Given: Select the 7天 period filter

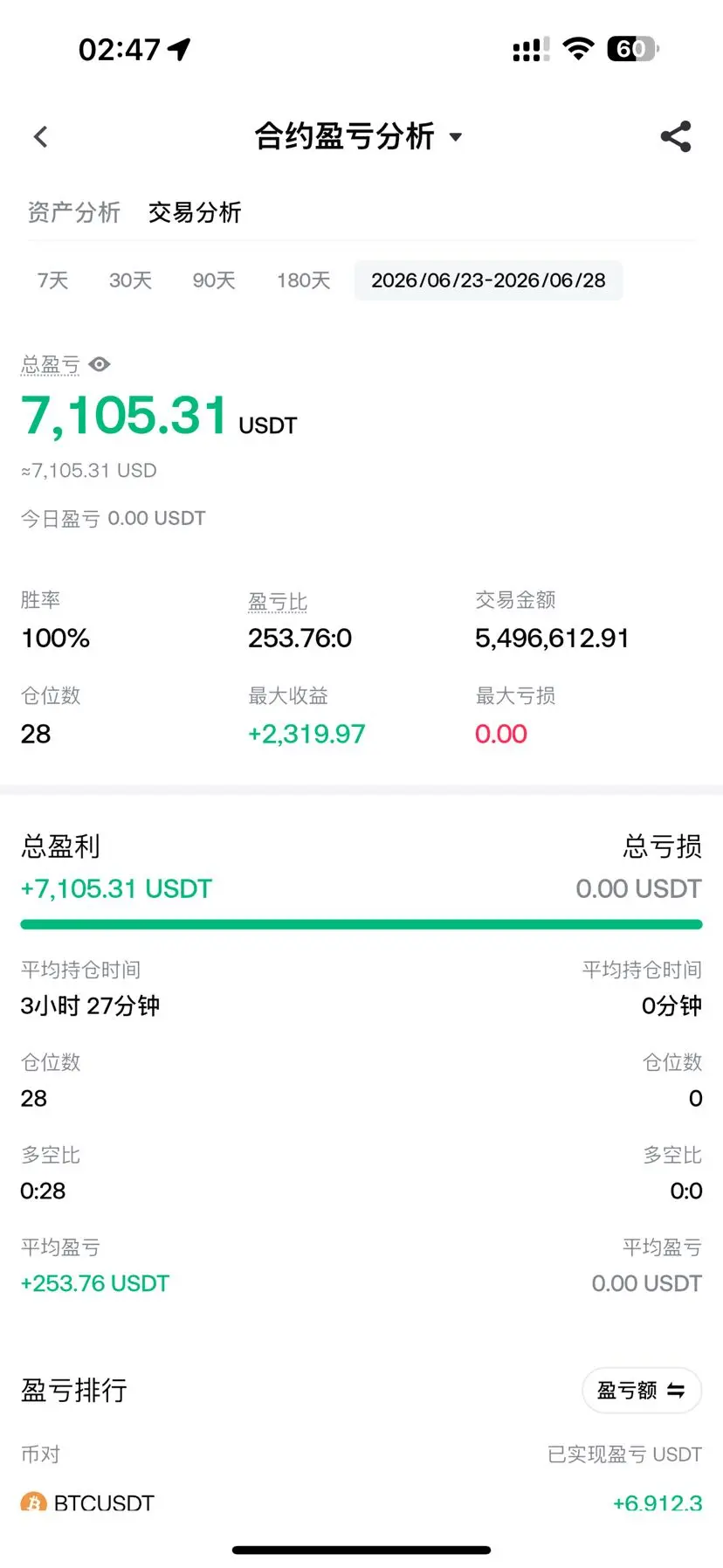Looking at the screenshot, I should (52, 280).
